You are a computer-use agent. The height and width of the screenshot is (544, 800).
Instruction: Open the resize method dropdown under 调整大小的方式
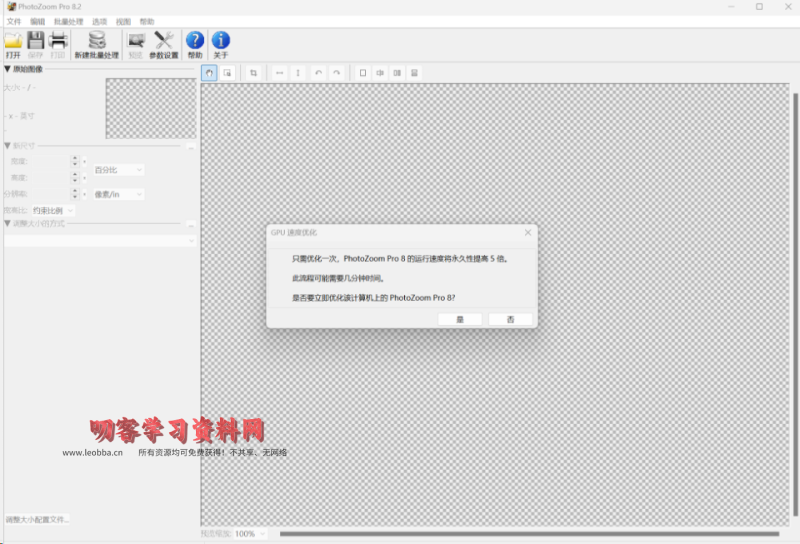pos(100,240)
